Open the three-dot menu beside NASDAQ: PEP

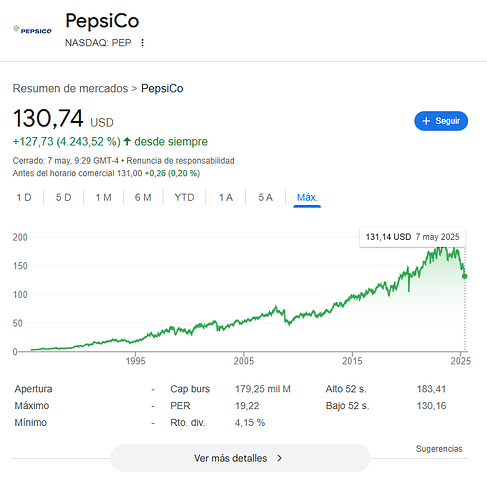(142, 43)
